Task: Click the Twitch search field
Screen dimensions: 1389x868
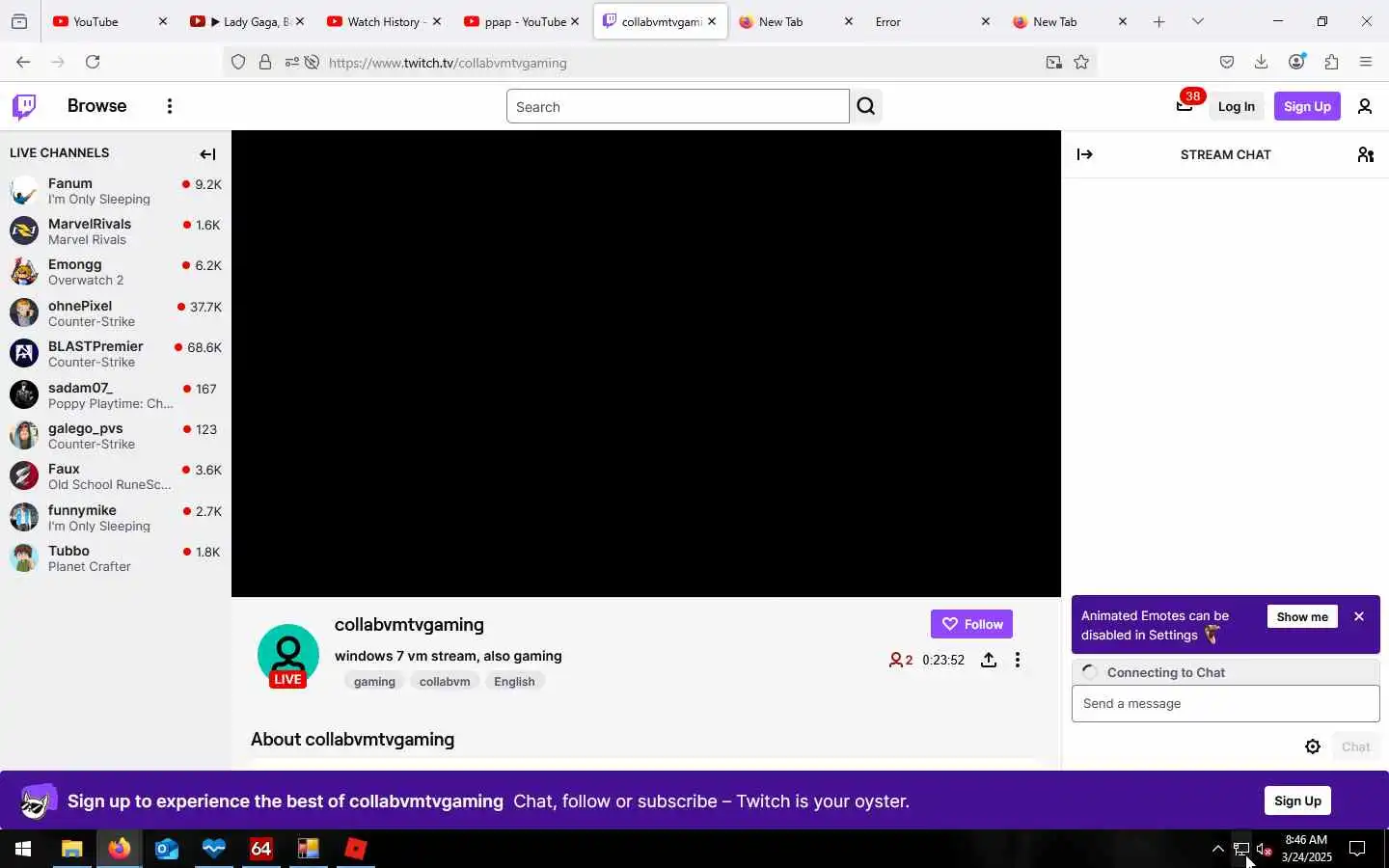Action: coord(677,106)
